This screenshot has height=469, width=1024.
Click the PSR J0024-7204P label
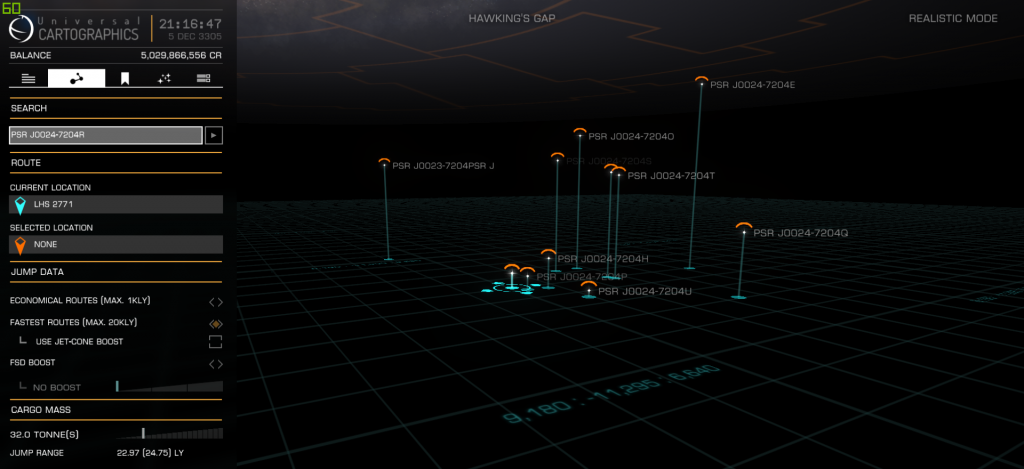point(582,277)
